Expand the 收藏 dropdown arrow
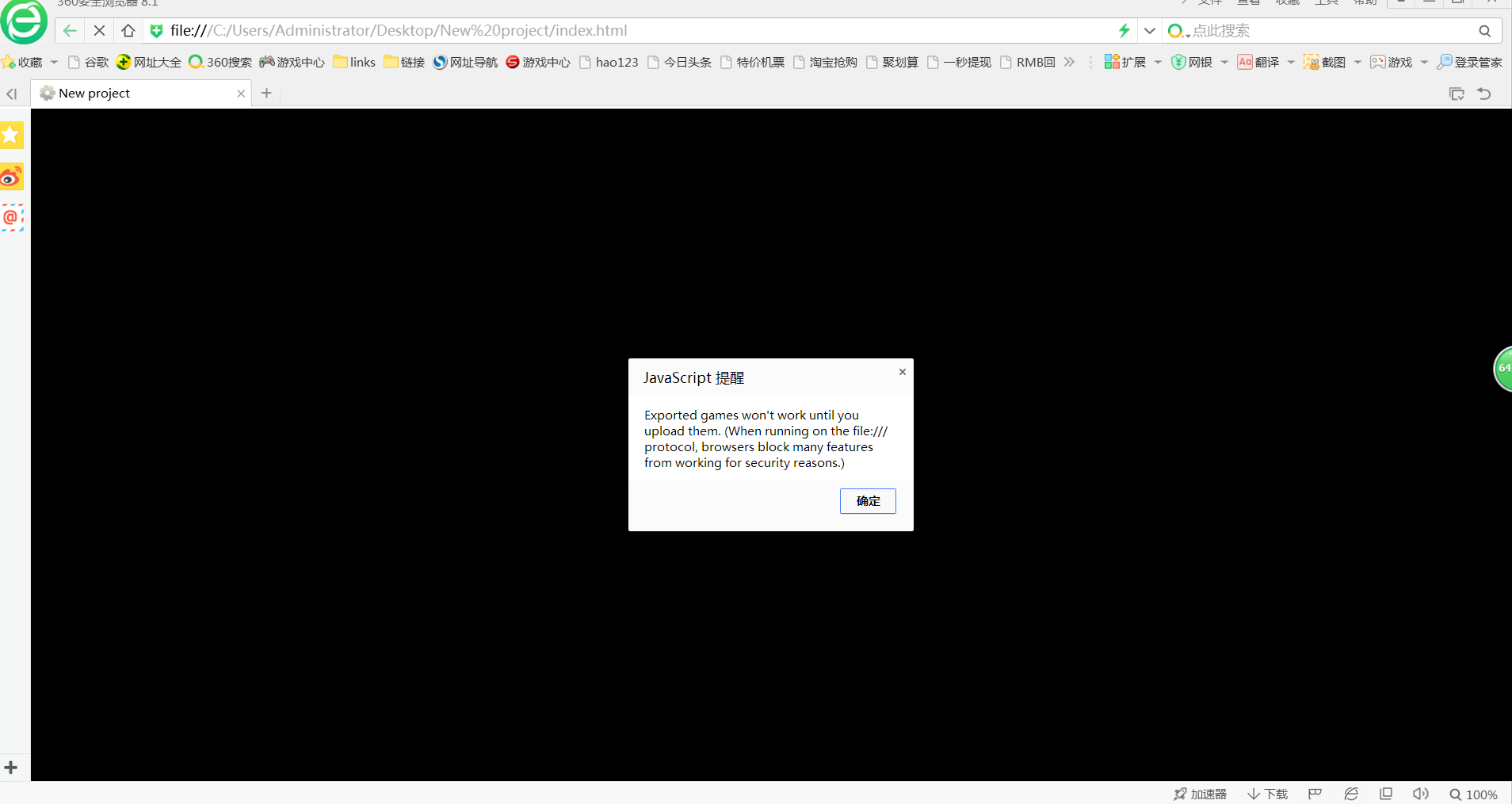The width and height of the screenshot is (1512, 804). coord(54,62)
